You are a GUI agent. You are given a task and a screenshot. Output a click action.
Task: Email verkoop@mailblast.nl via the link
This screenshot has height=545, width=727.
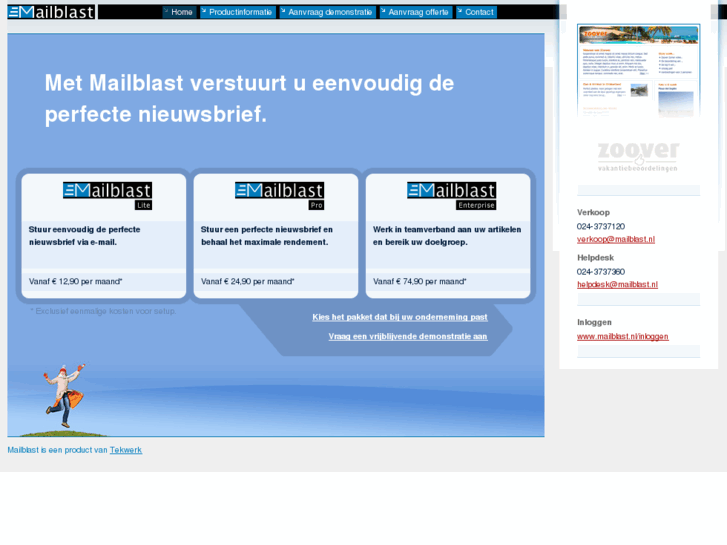pyautogui.click(x=616, y=239)
